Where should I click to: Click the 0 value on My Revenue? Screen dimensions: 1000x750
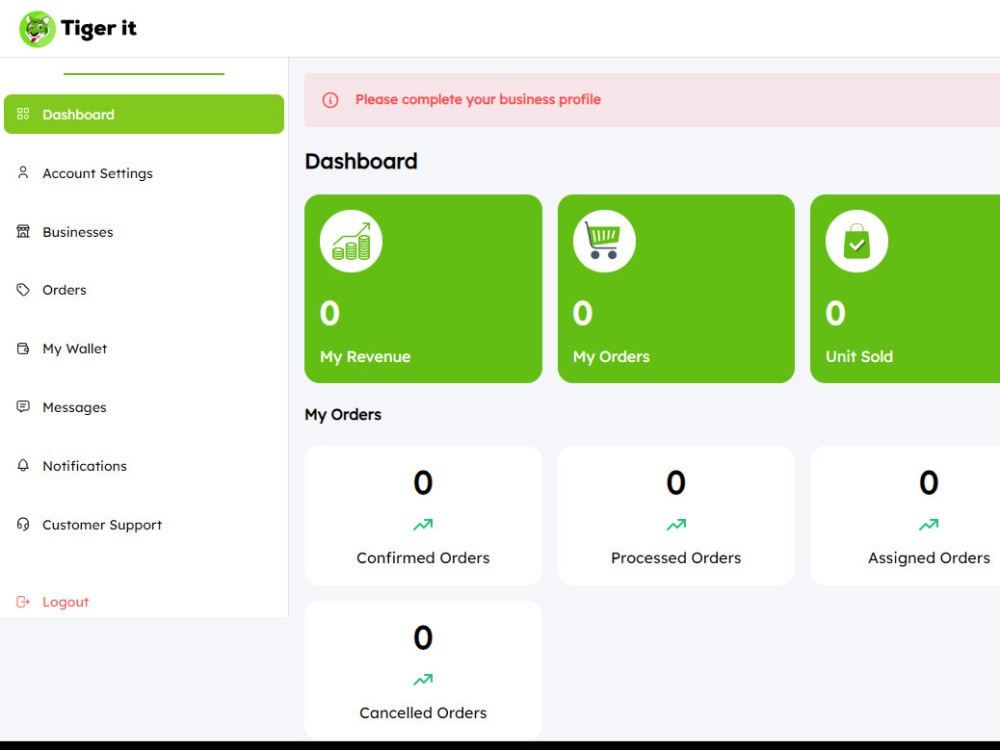point(330,313)
